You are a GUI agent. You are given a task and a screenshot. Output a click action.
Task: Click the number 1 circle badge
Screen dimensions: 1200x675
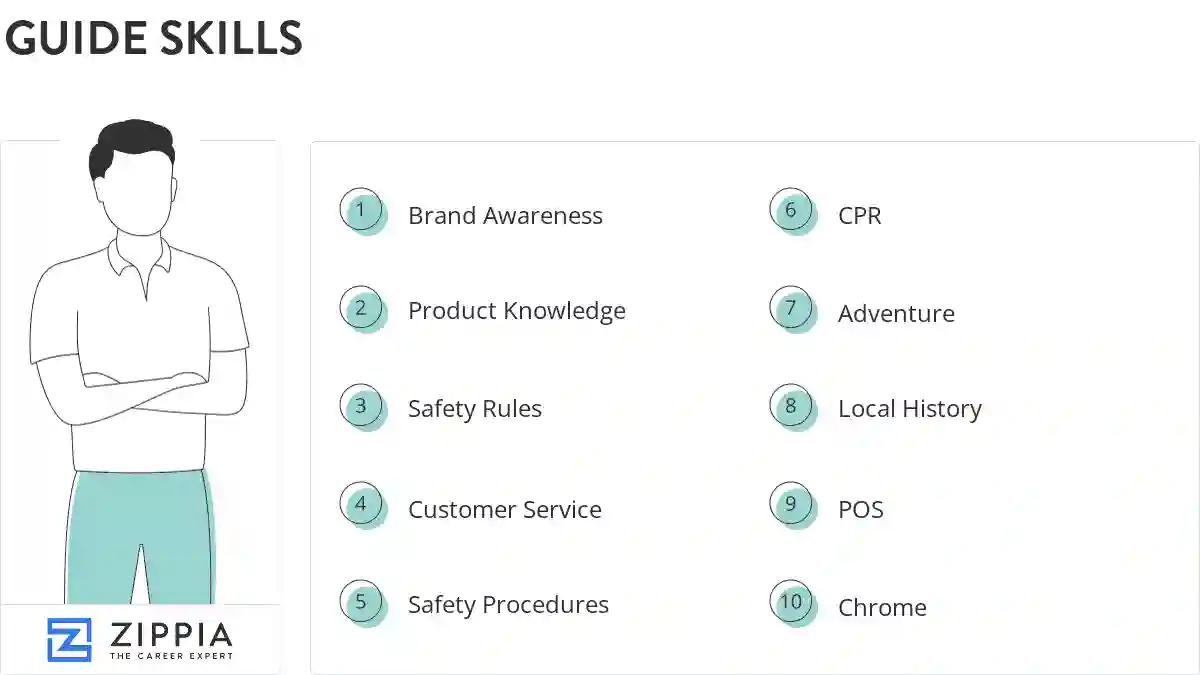(361, 211)
